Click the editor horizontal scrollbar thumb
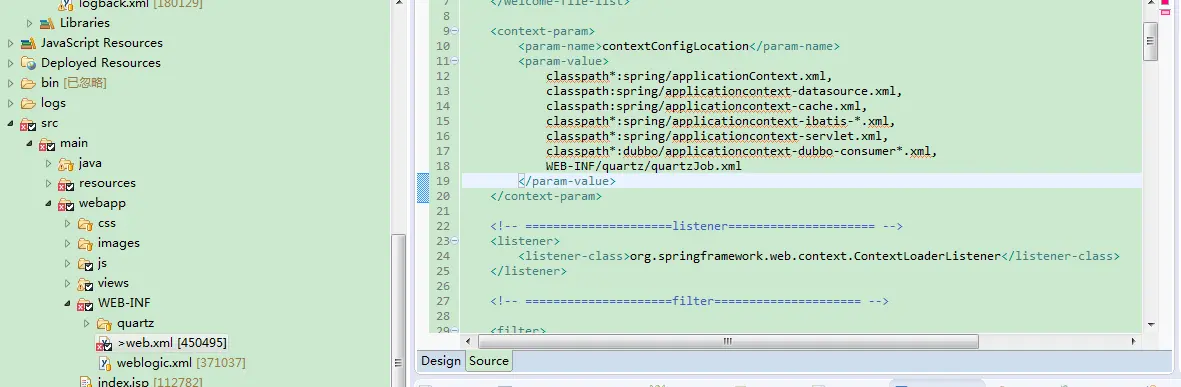This screenshot has height=387, width=1181. 728,341
